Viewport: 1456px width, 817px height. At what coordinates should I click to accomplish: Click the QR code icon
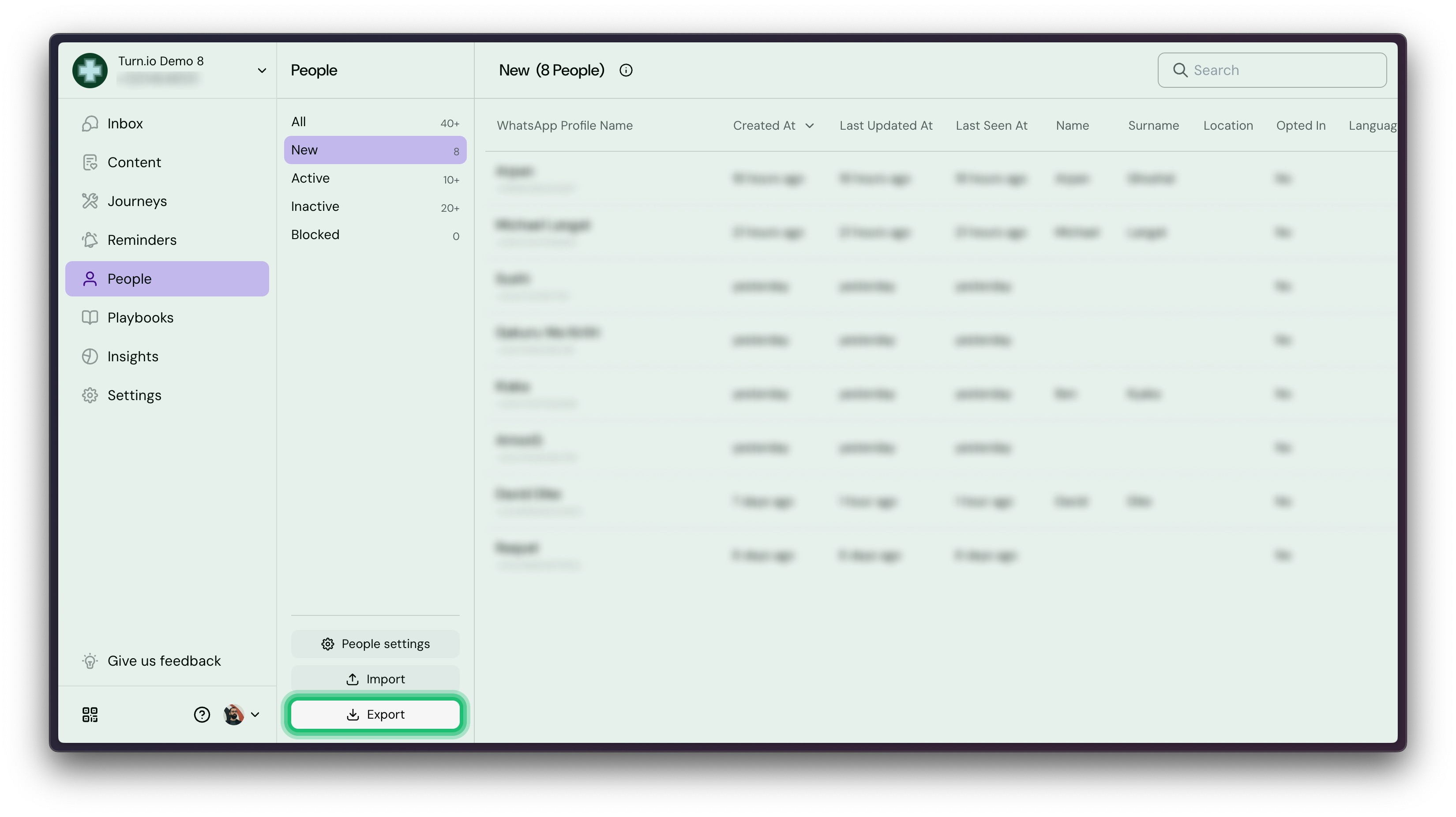click(90, 715)
